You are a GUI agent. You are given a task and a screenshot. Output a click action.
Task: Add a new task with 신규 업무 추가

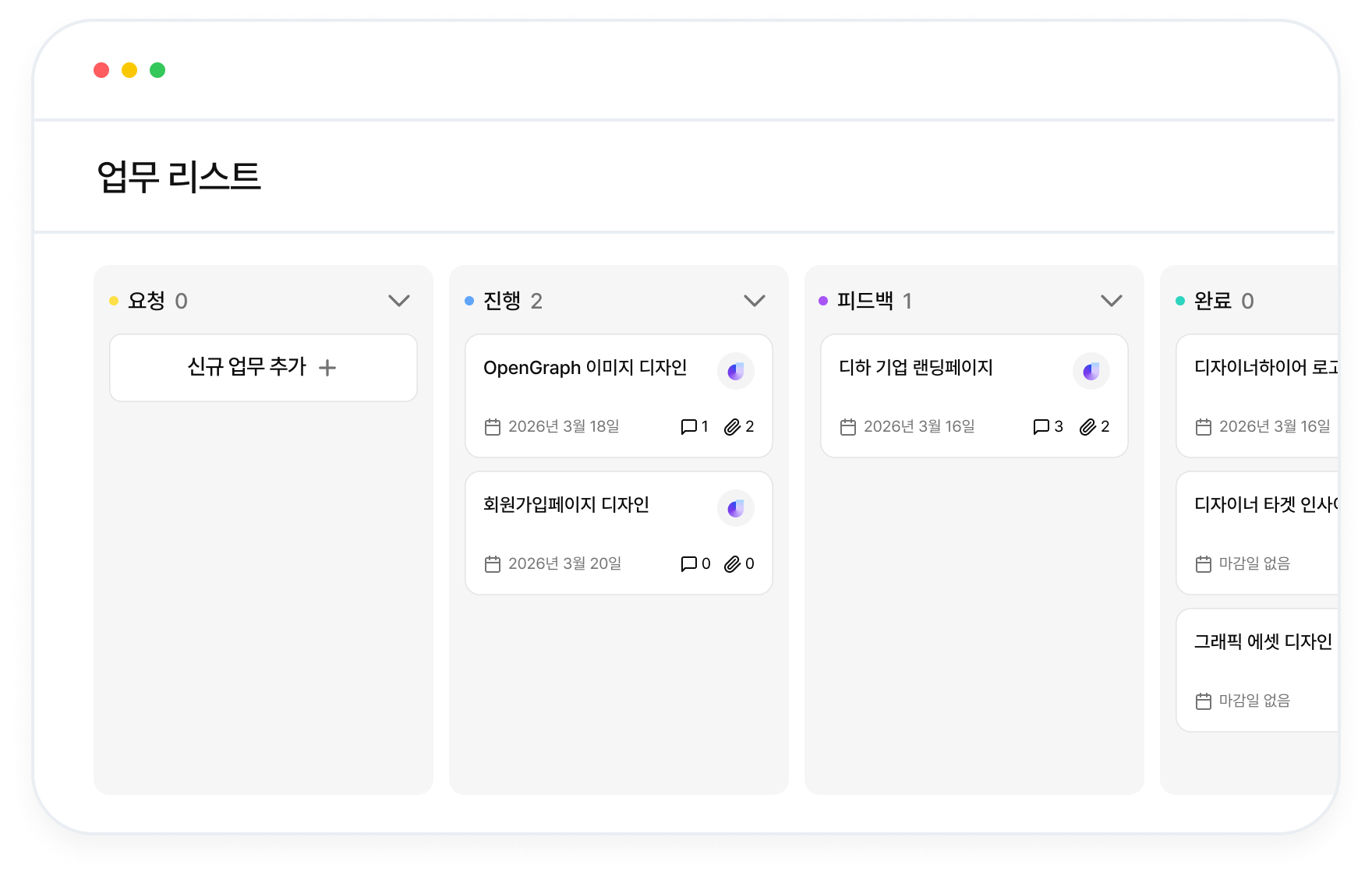tap(263, 368)
